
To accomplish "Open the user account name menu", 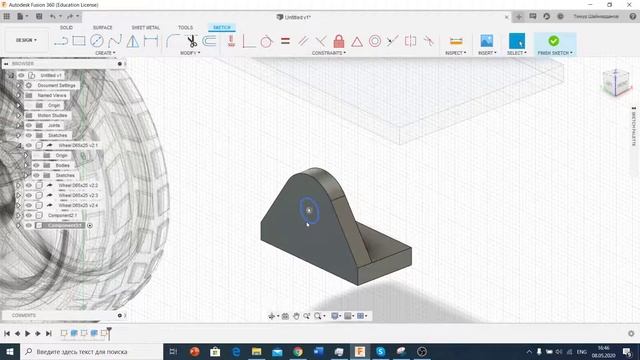I will point(596,16).
